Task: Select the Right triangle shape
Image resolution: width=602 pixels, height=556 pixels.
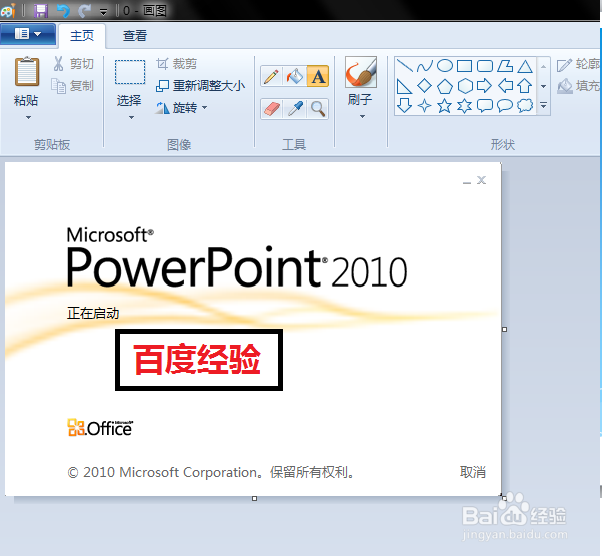Action: pos(404,86)
